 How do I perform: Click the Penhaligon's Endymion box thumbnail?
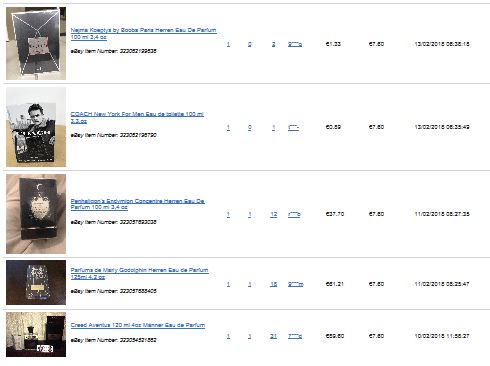[36, 214]
